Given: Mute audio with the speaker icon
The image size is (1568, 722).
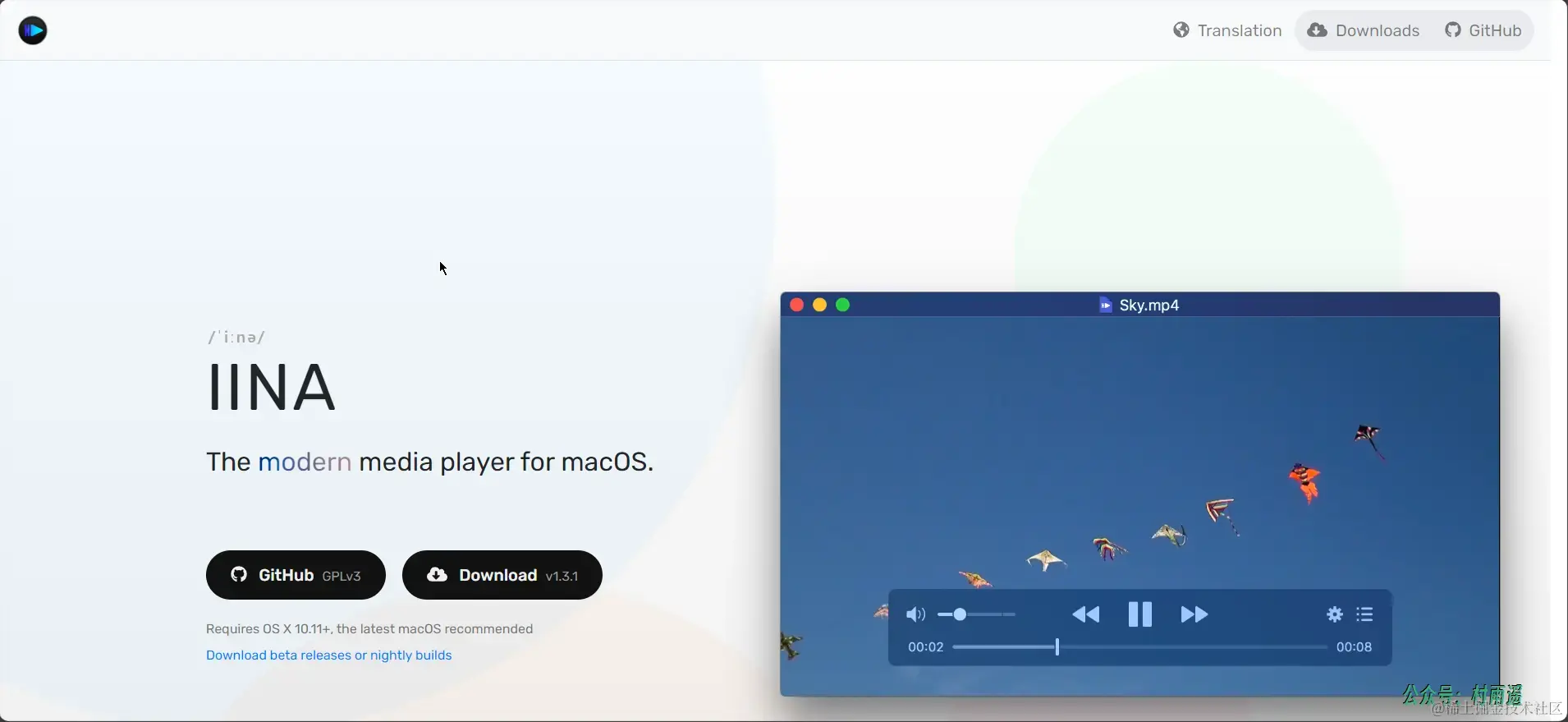Looking at the screenshot, I should pyautogui.click(x=915, y=614).
